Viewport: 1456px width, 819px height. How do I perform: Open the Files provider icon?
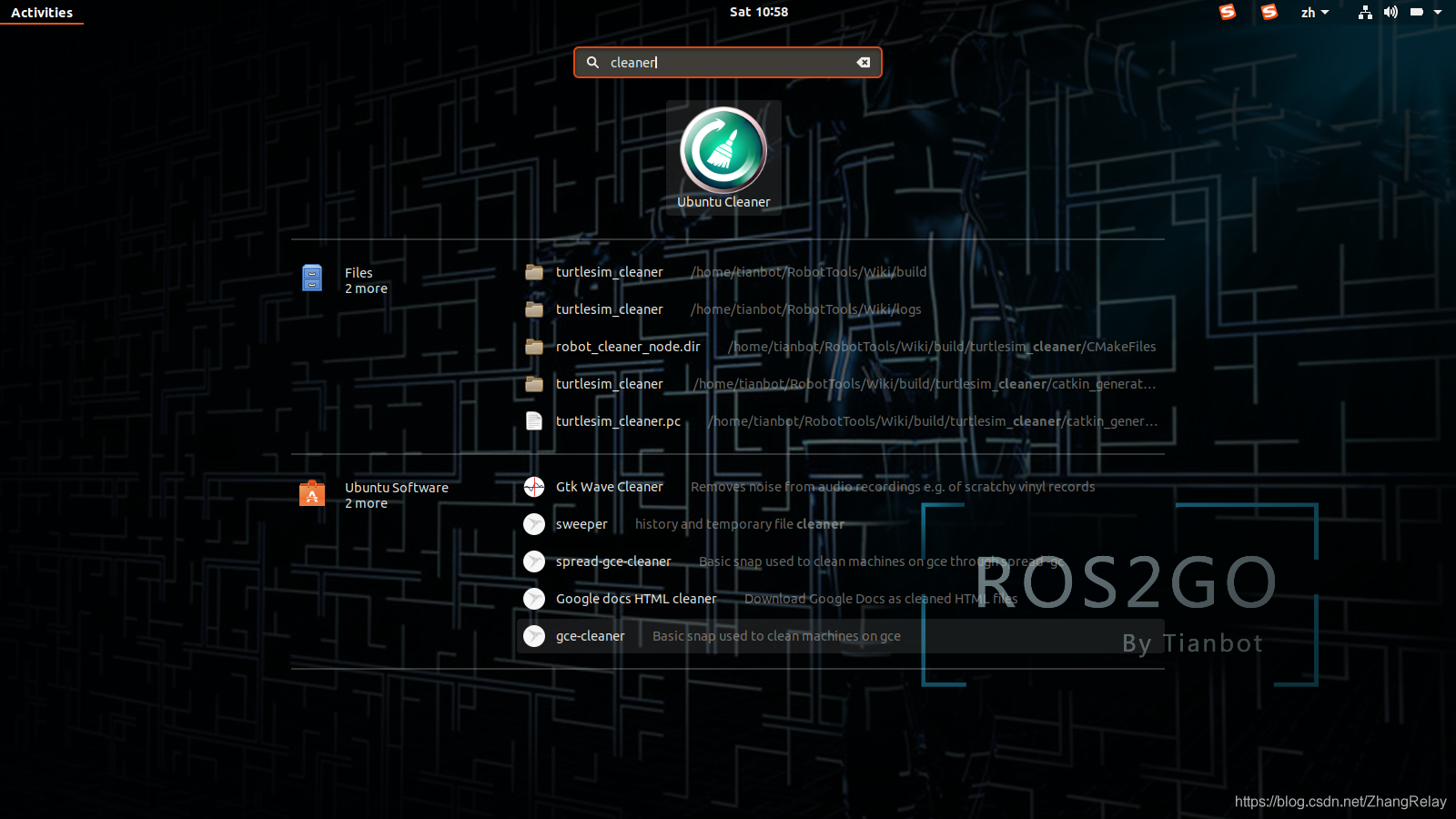click(x=312, y=278)
